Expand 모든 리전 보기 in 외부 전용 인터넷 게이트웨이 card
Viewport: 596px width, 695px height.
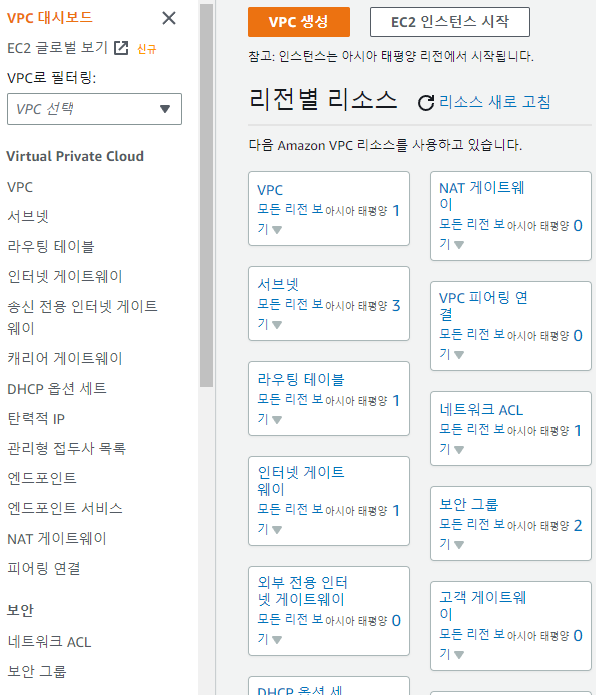point(290,629)
